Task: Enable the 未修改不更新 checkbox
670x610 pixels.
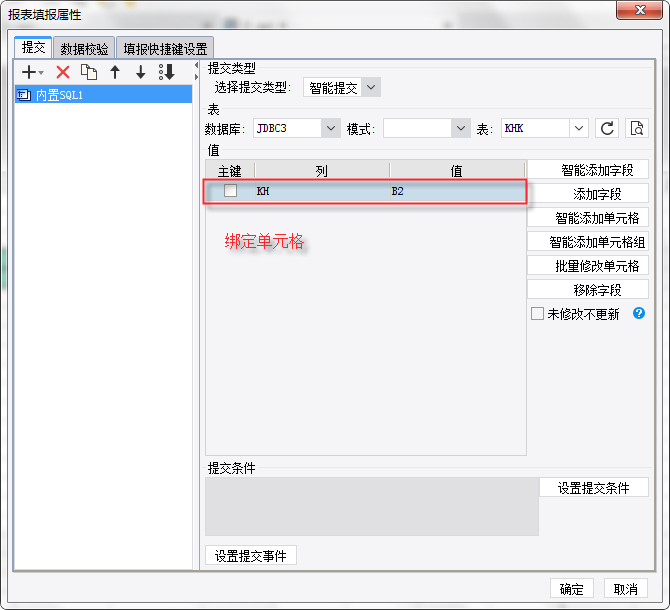Action: tap(537, 314)
